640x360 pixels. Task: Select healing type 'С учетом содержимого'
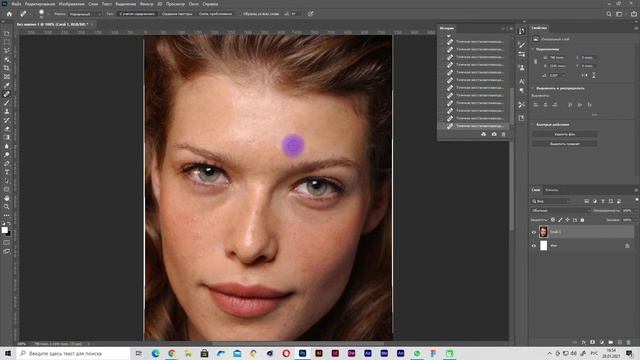137,14
